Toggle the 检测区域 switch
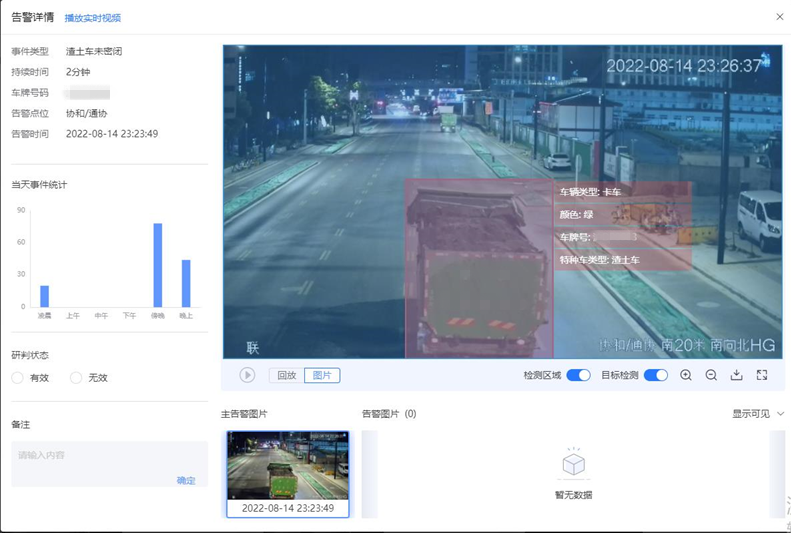 (578, 375)
